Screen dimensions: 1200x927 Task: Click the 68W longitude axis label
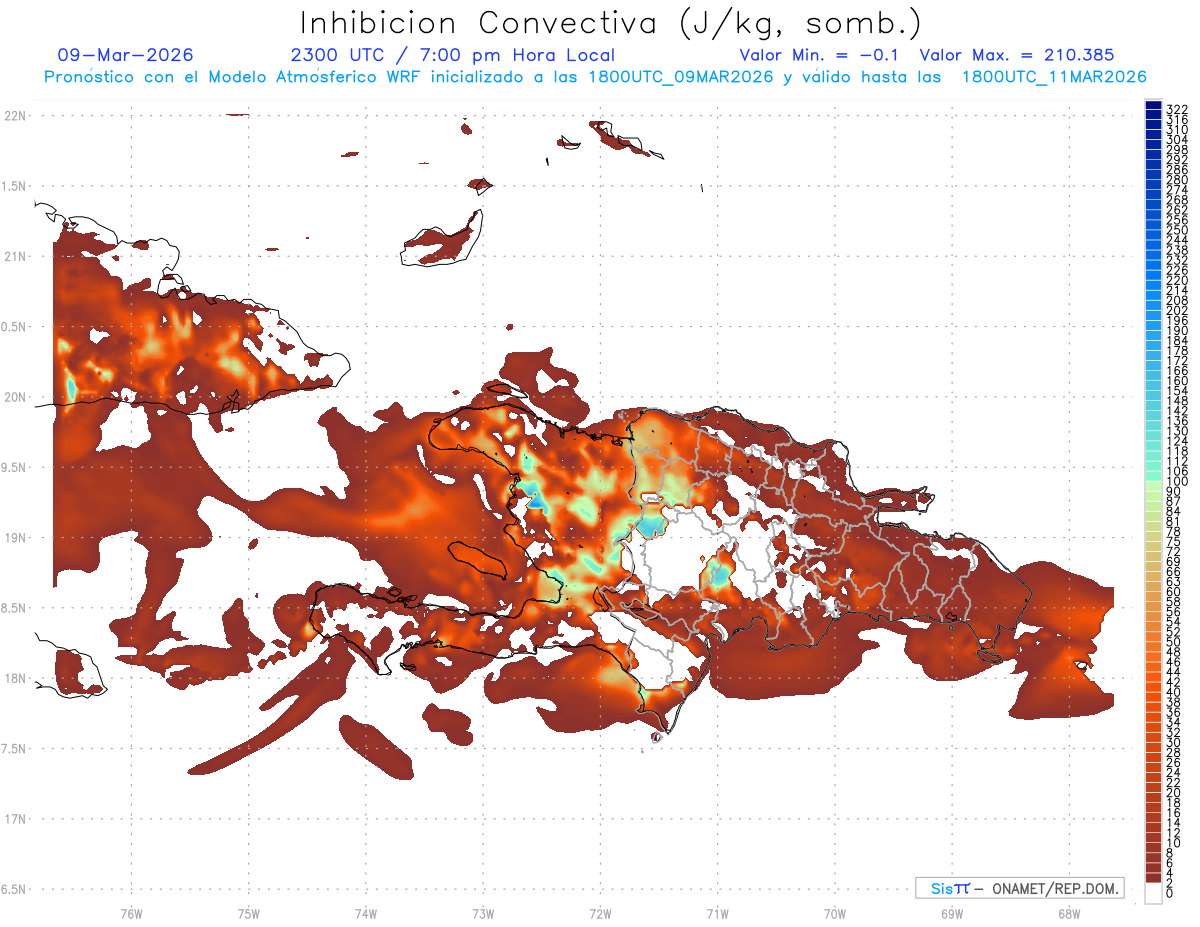(x=1068, y=913)
